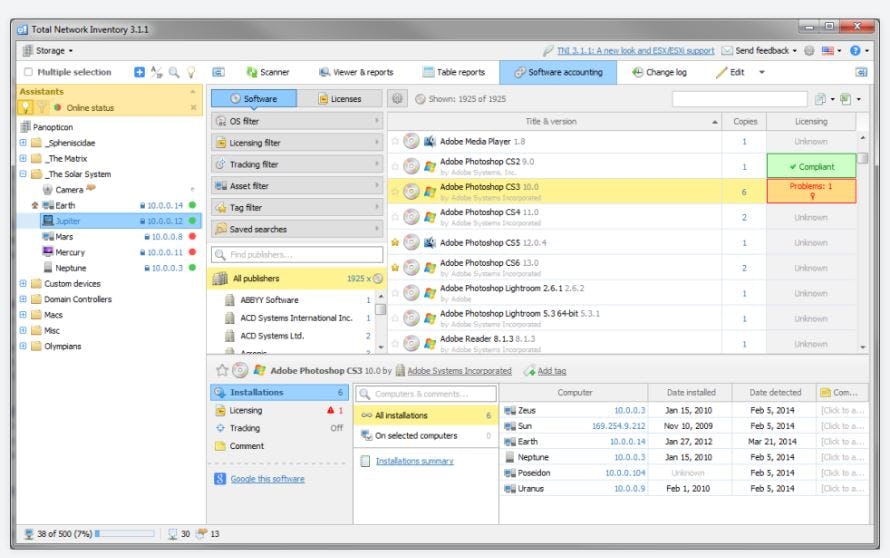Viewport: 890px width, 558px height.
Task: Click the active light bulb icon in Assistants
Action: coord(26,107)
